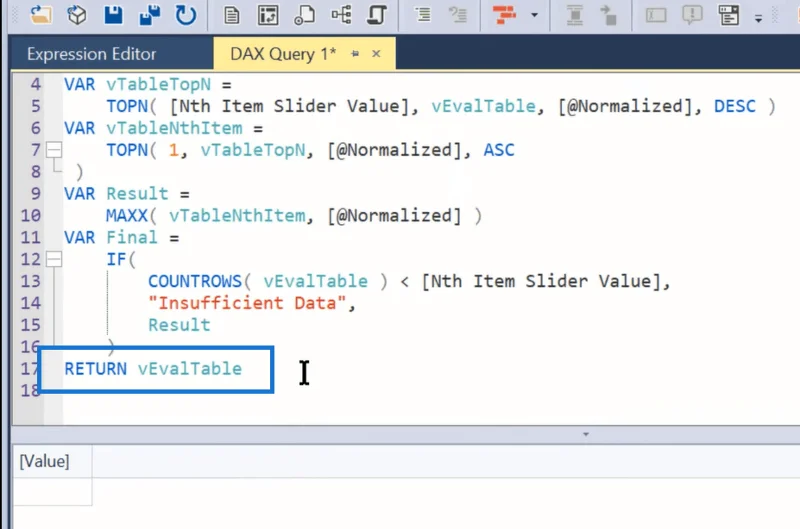This screenshot has width=800, height=529.
Task: Click the "Insufficient Data" string on line 14
Action: point(247,303)
